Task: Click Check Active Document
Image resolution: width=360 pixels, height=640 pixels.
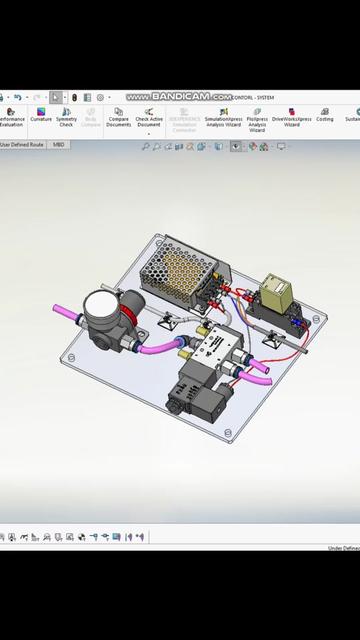Action: (x=149, y=118)
